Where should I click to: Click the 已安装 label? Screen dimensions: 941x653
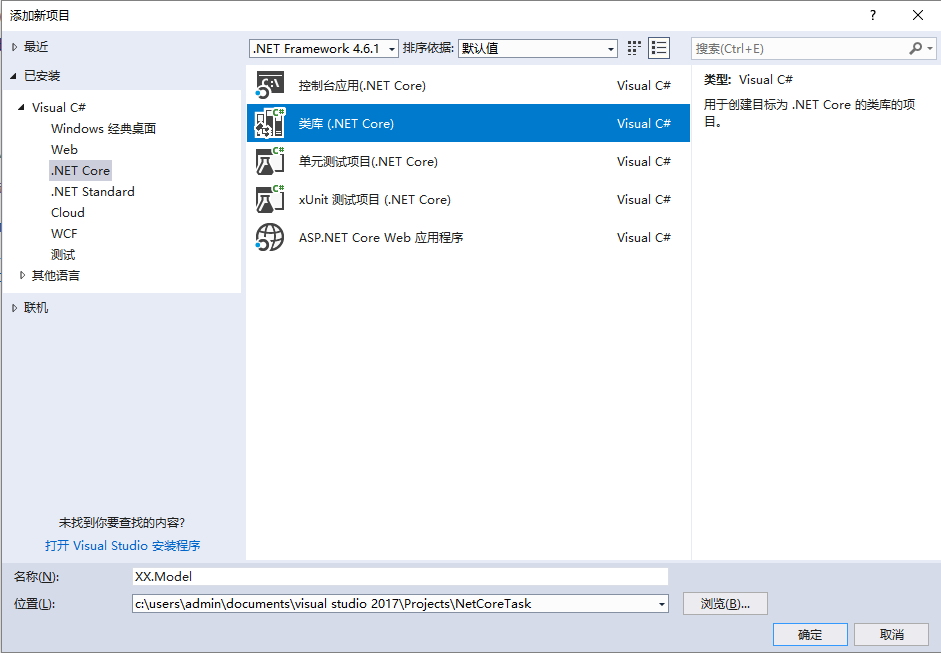42,76
